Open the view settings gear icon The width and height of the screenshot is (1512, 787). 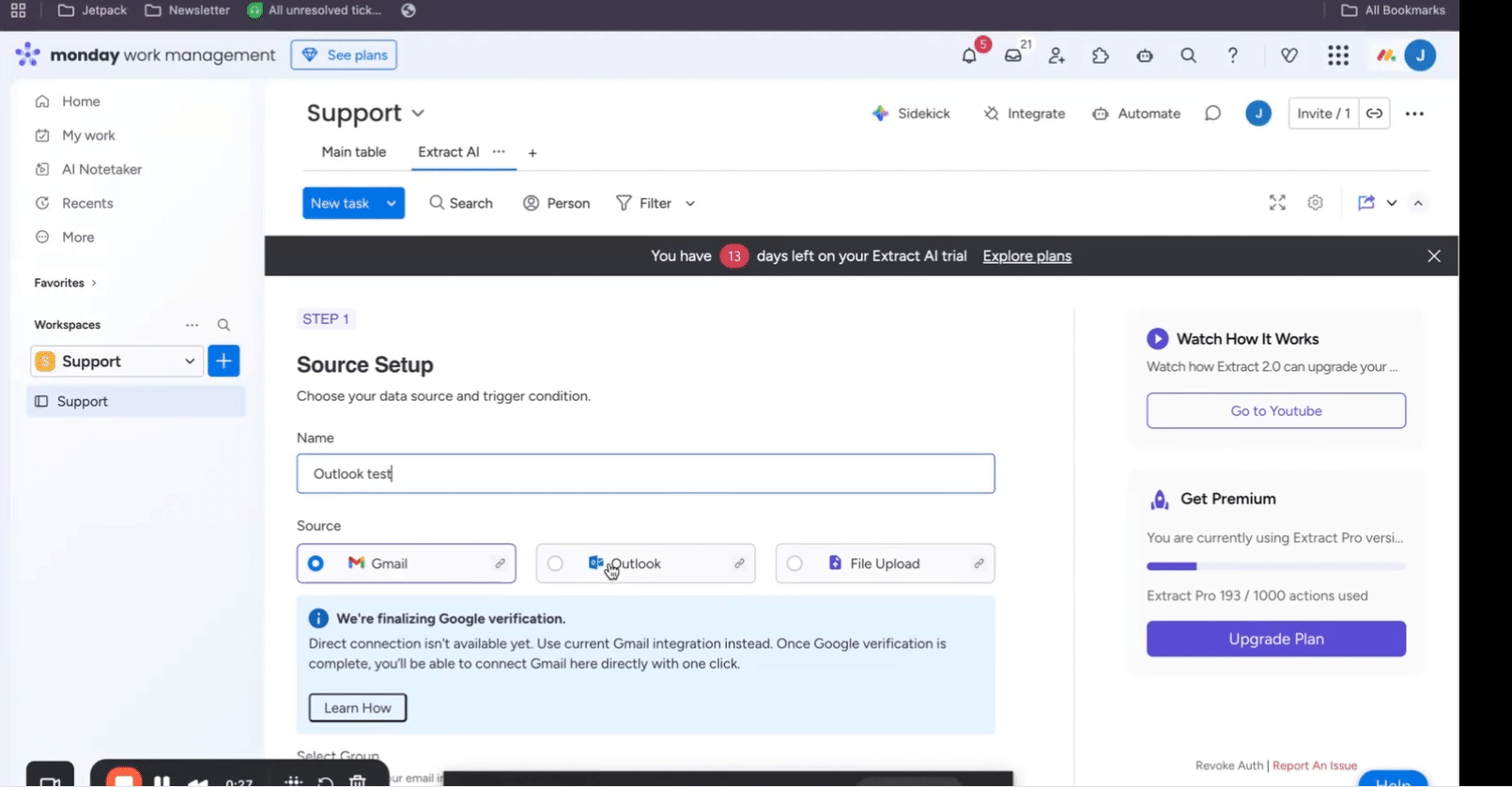pos(1315,203)
